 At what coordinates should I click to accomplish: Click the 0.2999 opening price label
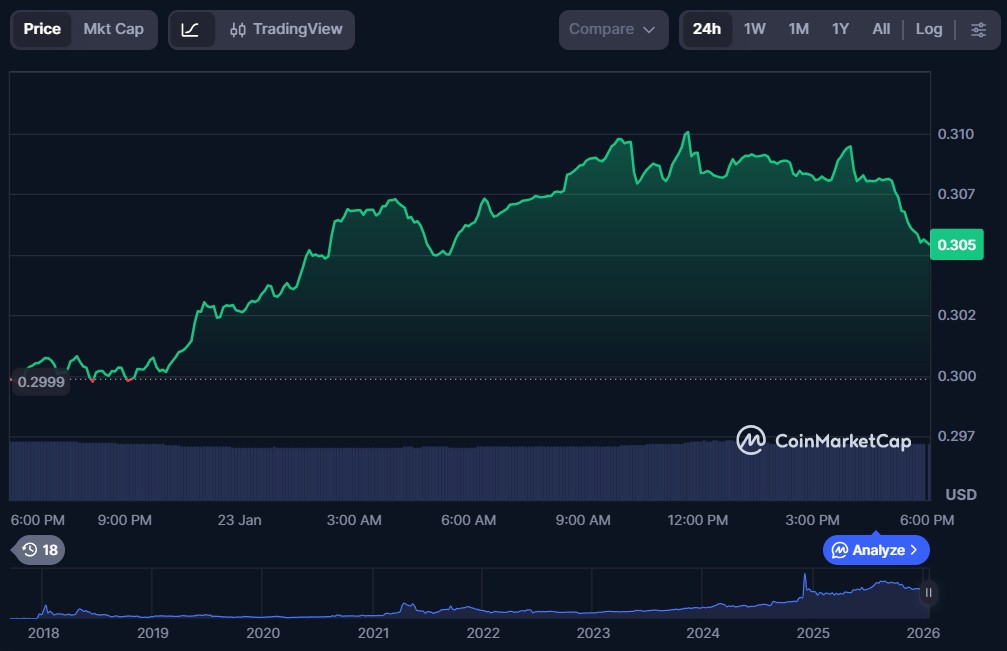(x=40, y=382)
